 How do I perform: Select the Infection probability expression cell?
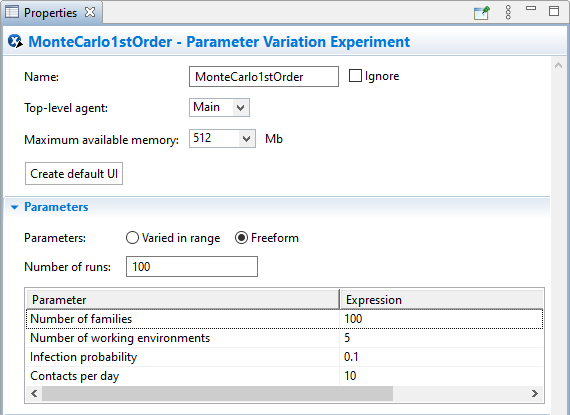442,357
